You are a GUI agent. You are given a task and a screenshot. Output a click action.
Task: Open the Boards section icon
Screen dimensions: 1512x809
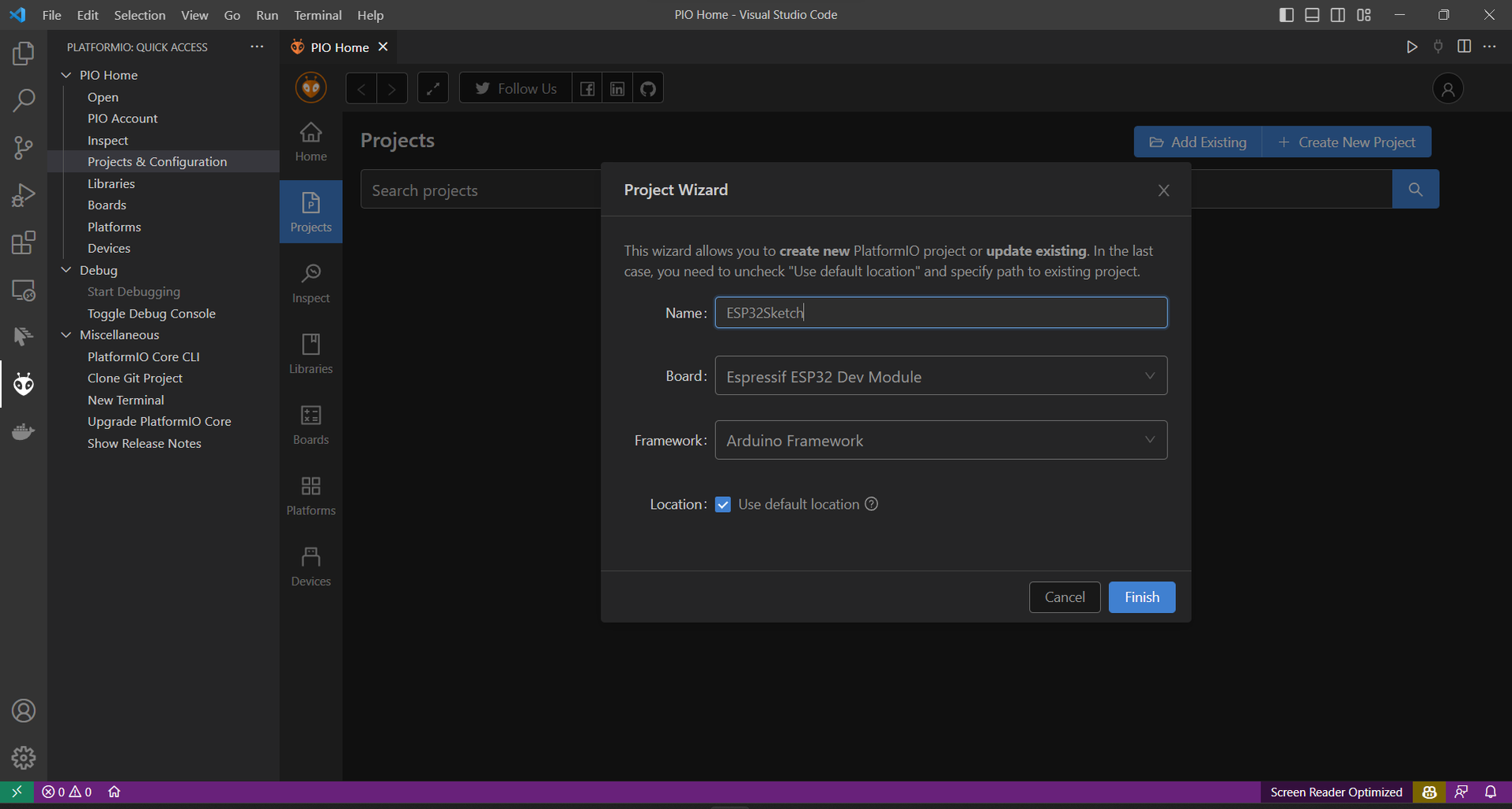pos(311,423)
